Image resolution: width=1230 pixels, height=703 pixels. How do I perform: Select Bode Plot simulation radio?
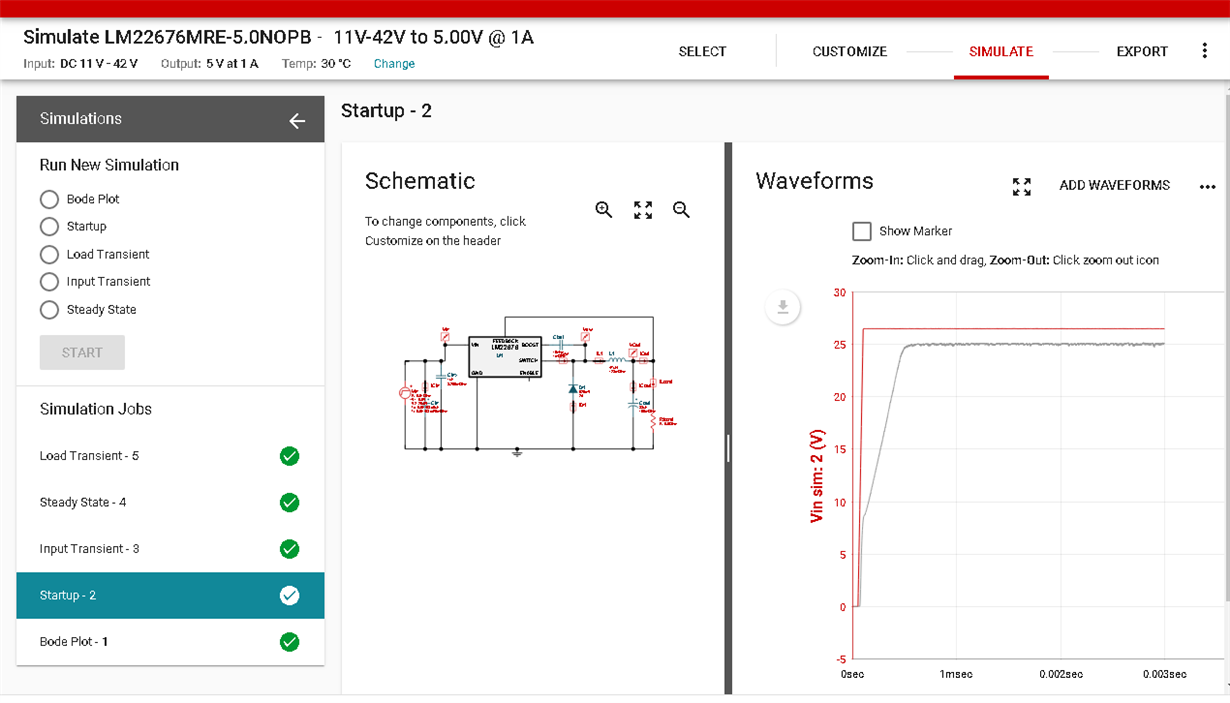49,199
